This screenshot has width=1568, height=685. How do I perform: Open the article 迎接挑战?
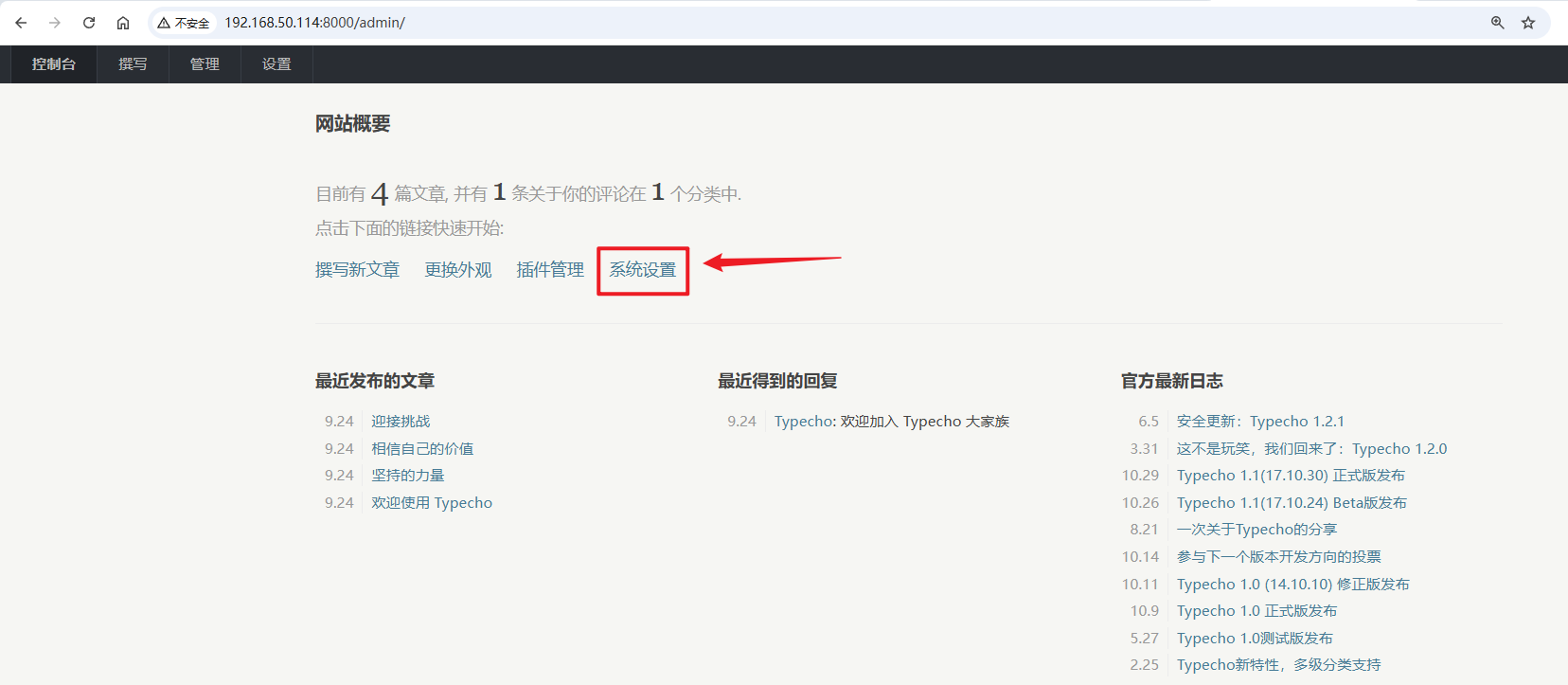click(x=401, y=422)
